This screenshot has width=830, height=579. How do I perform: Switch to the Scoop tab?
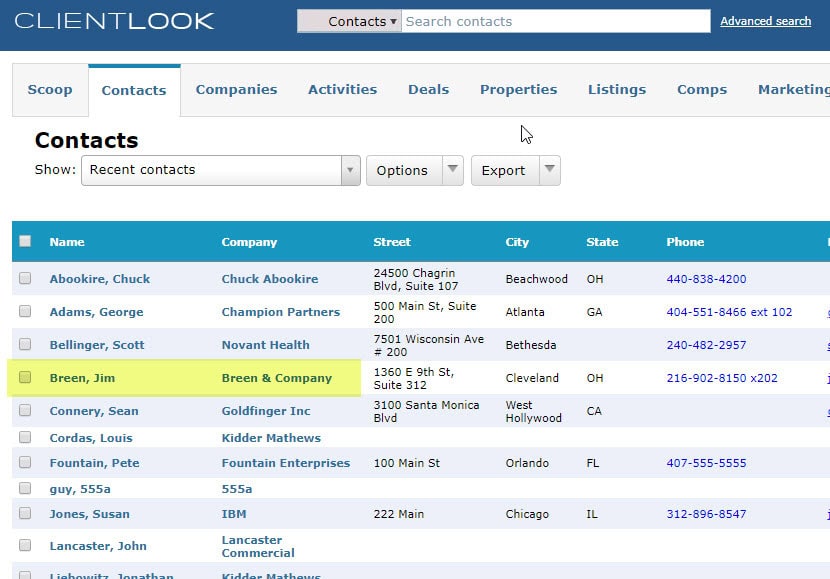[50, 89]
